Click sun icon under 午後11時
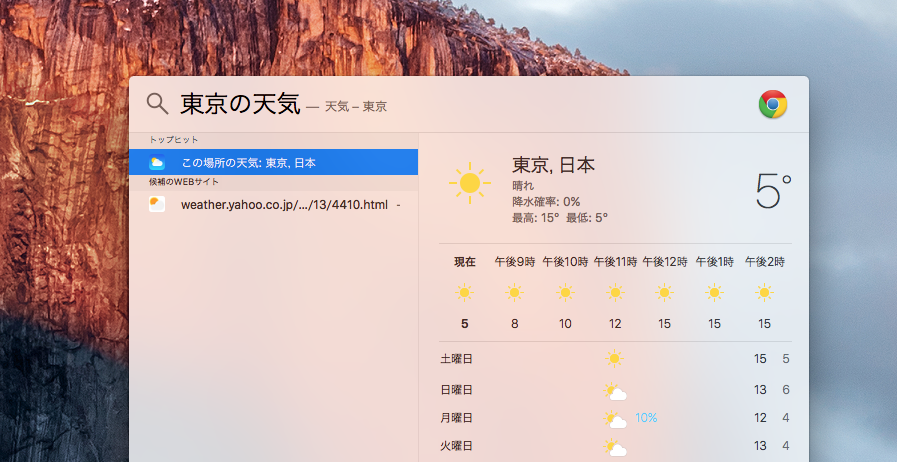 (615, 293)
